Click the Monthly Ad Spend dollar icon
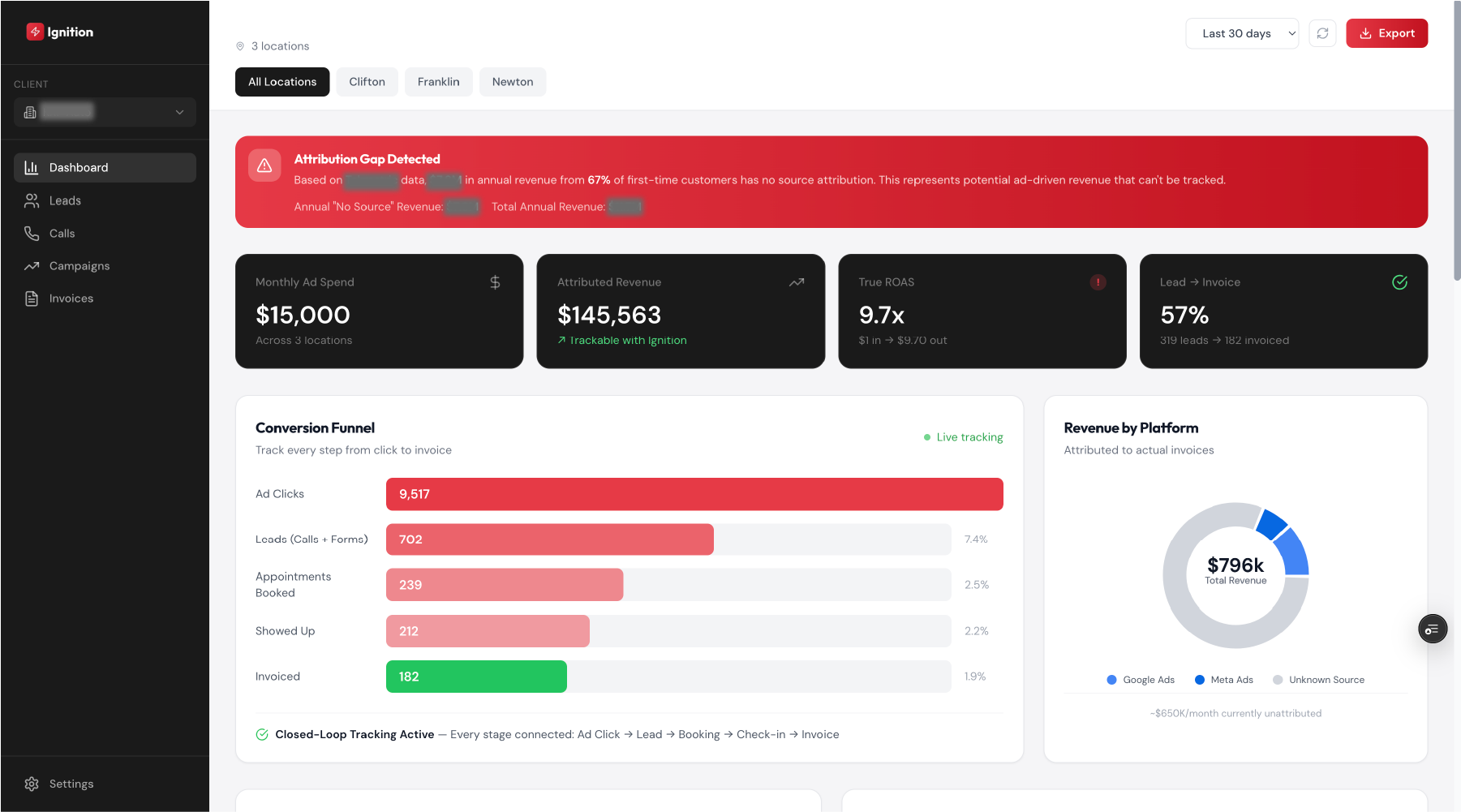This screenshot has width=1461, height=812. pos(495,282)
